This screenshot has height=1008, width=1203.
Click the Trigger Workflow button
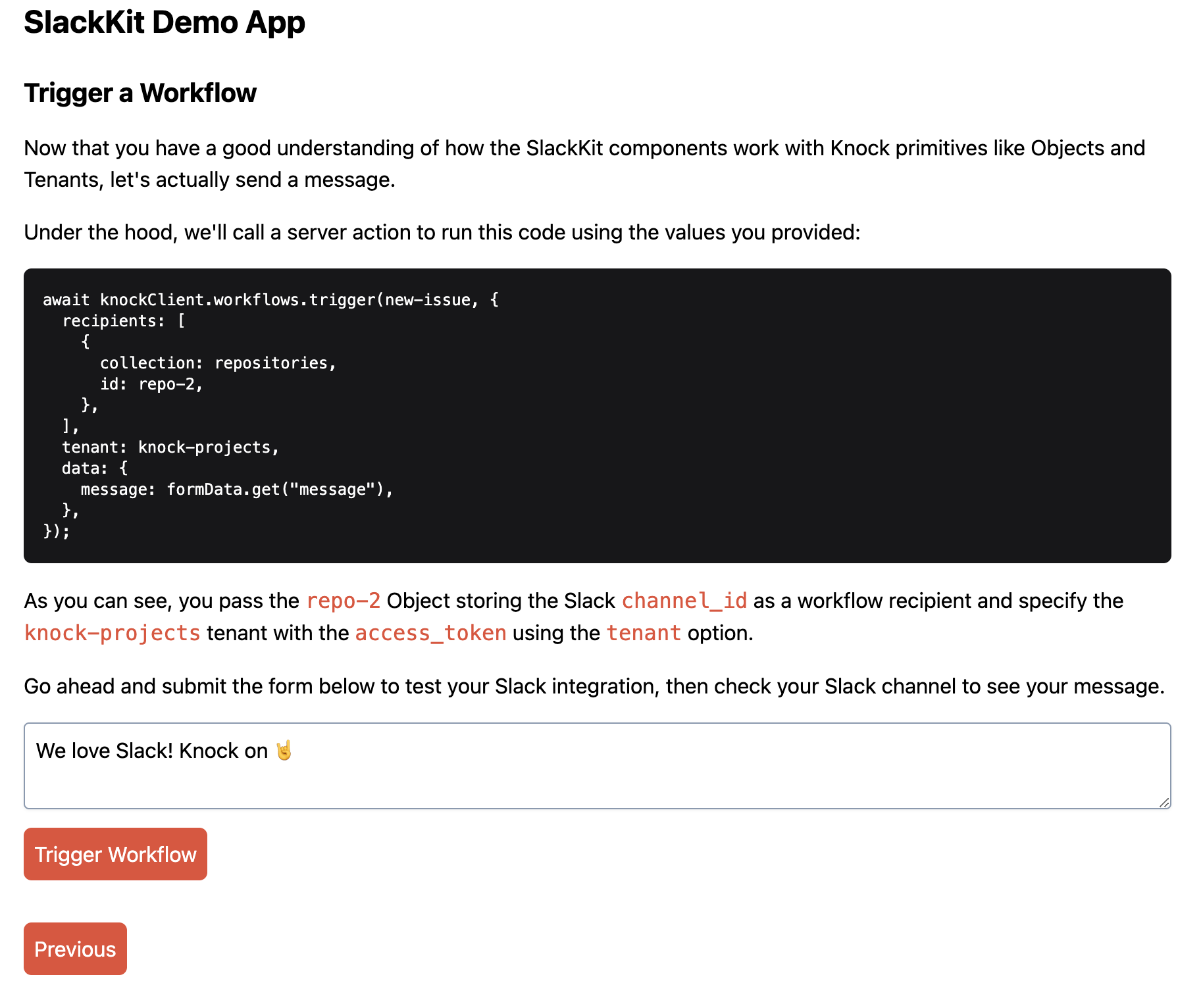point(115,853)
